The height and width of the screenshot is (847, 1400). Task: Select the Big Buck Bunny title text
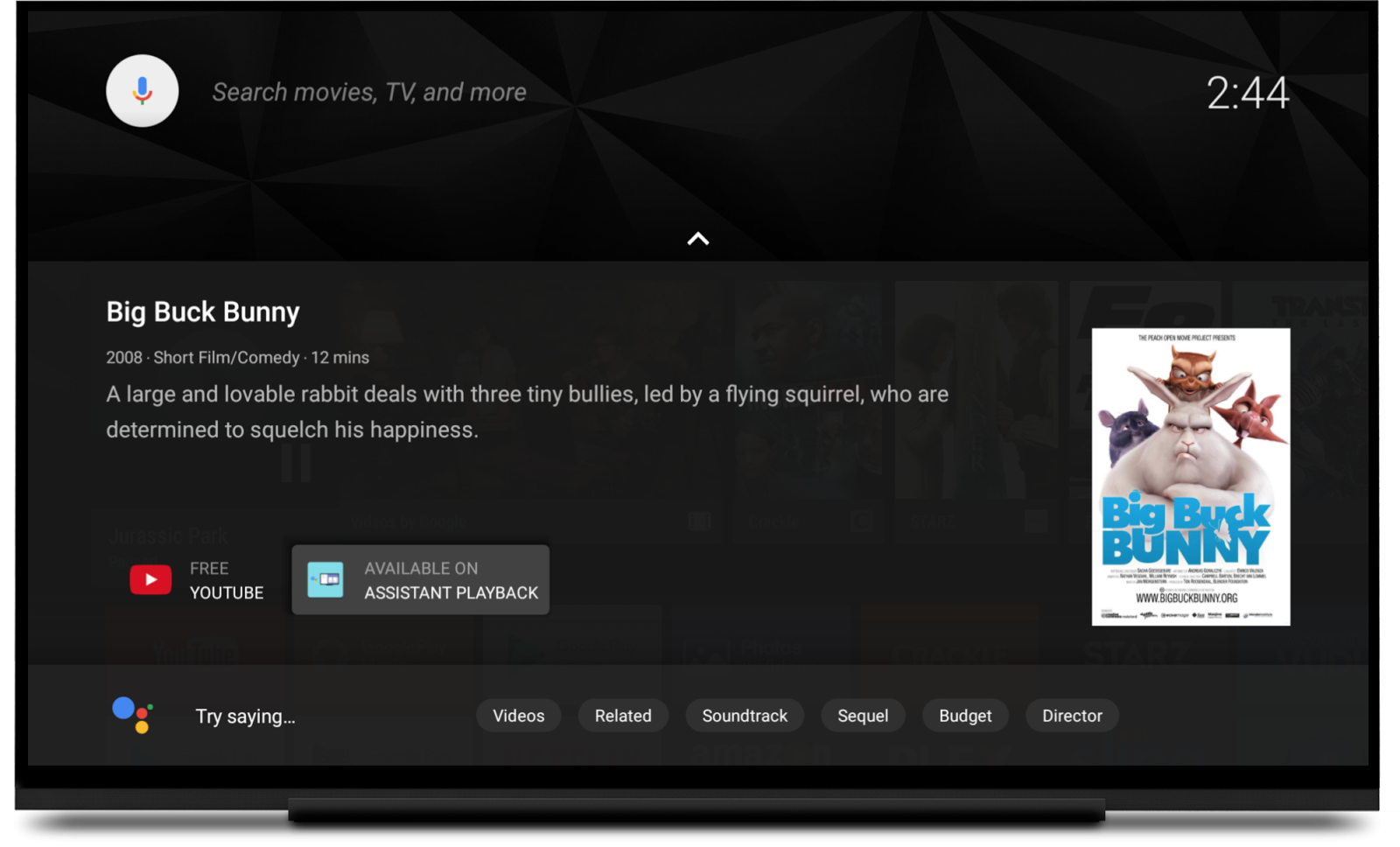coord(202,311)
